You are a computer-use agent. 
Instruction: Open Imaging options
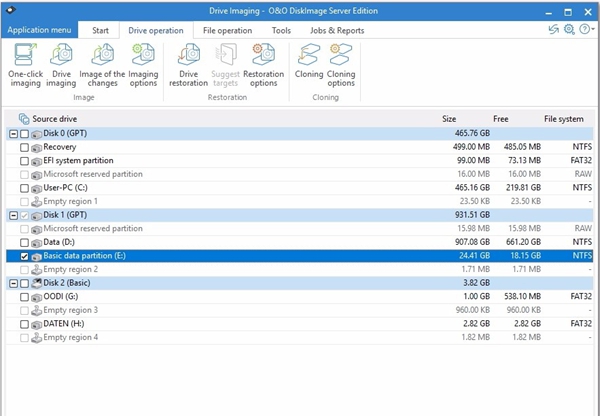click(x=143, y=65)
